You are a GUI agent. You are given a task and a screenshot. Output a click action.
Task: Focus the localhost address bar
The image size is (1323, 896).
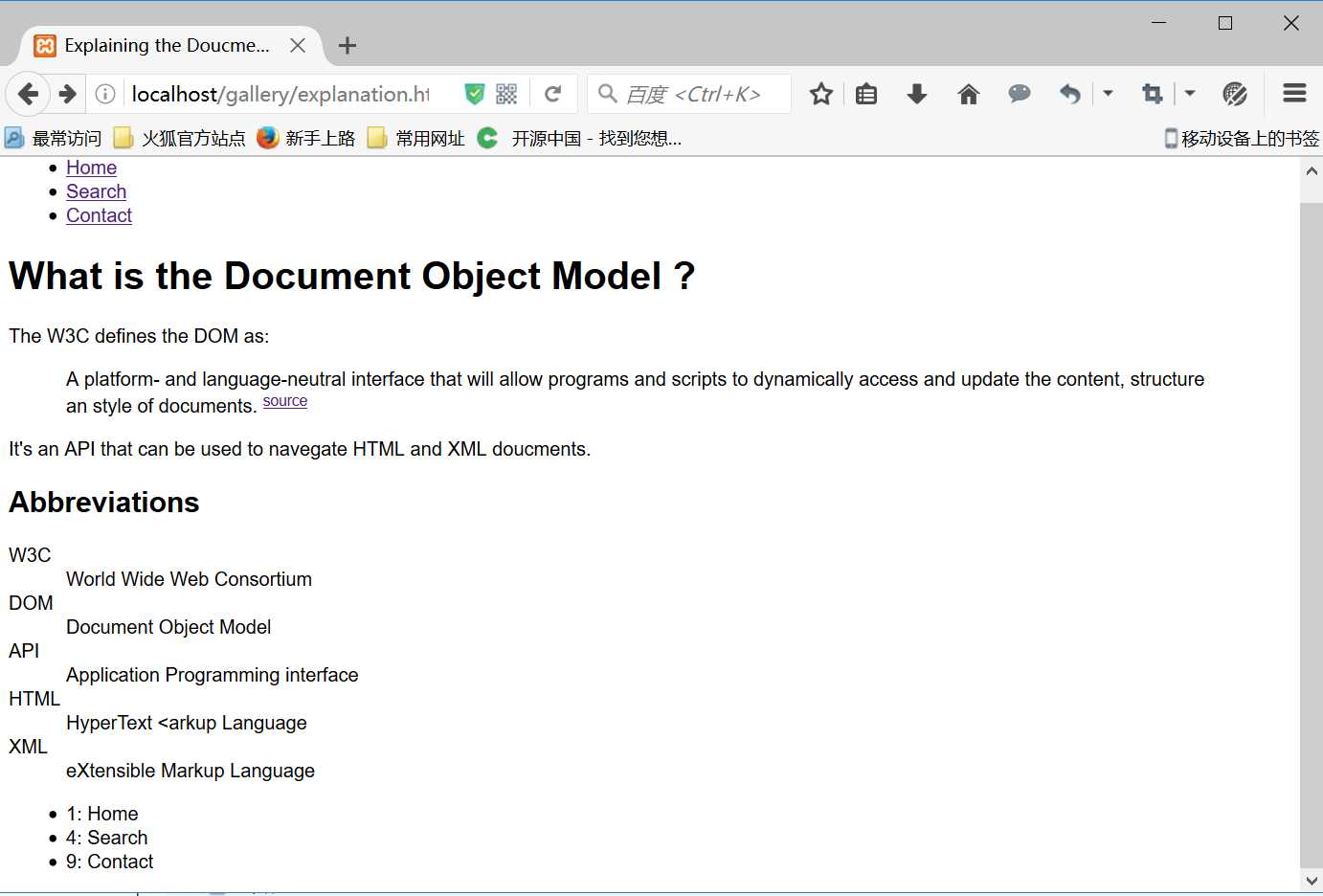click(x=281, y=94)
